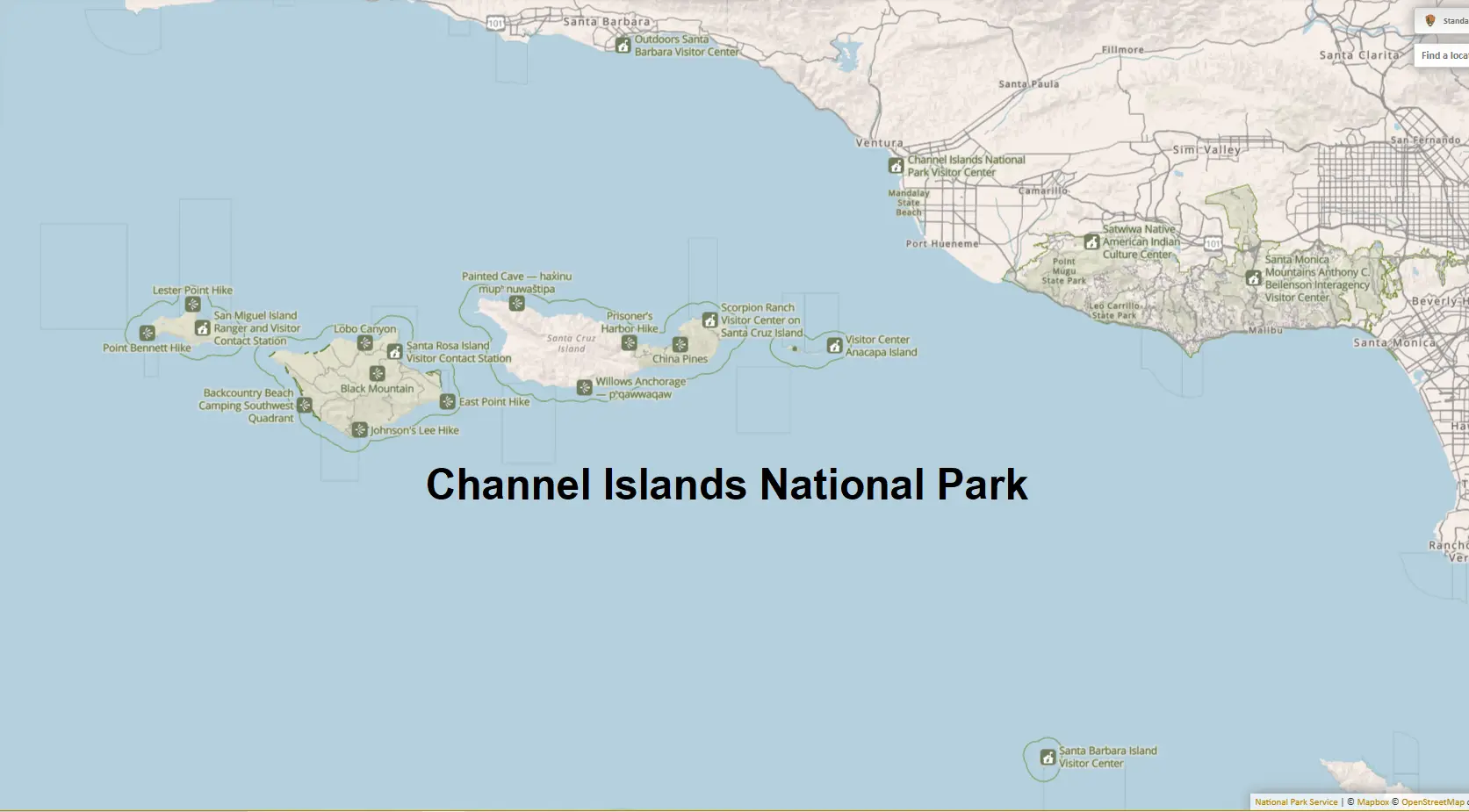Open the OpenStreetMap attribution link
Viewport: 1469px width, 812px height.
point(1433,802)
